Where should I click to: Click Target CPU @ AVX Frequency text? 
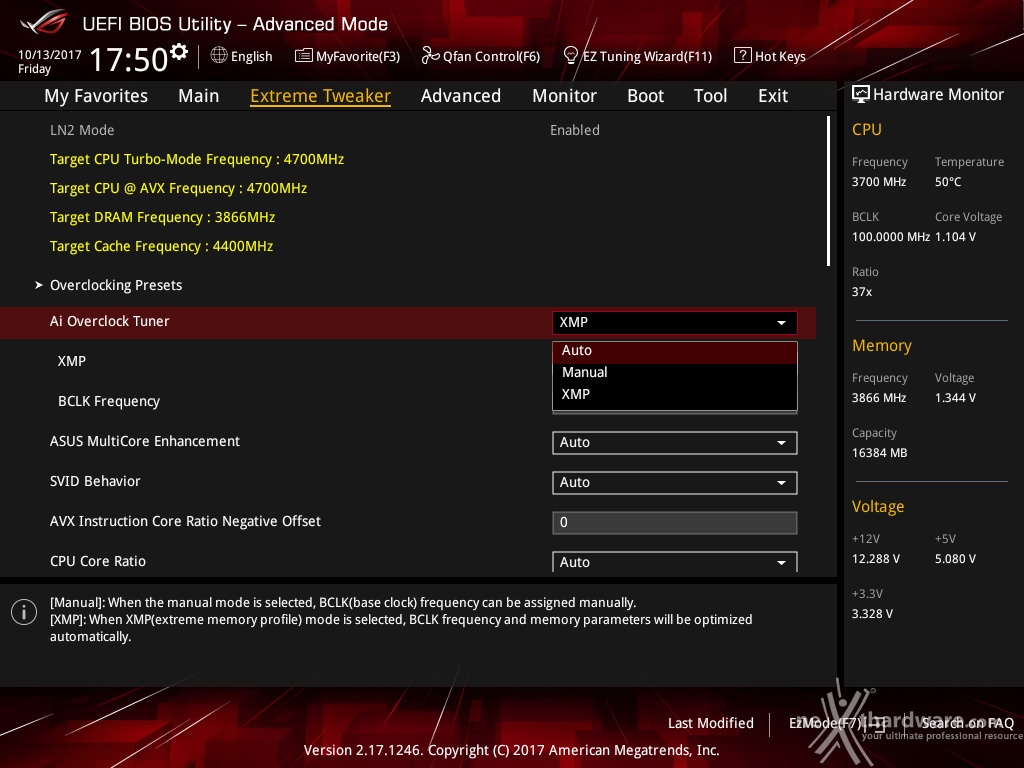(178, 188)
